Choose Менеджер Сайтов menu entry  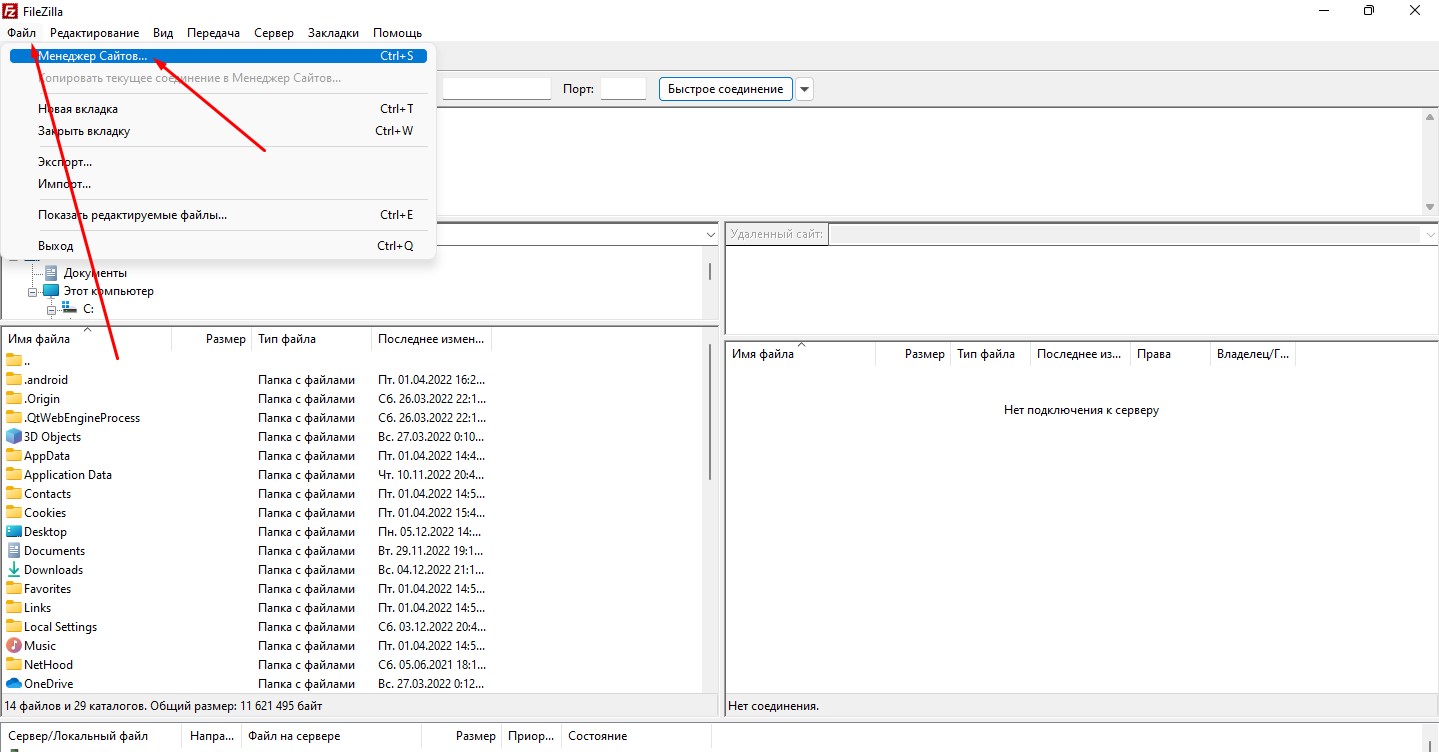(218, 56)
